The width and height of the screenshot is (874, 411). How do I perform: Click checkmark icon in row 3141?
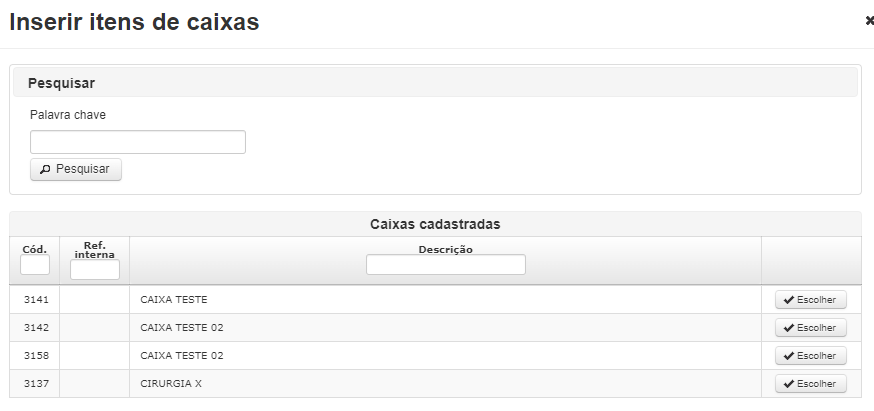pos(789,300)
